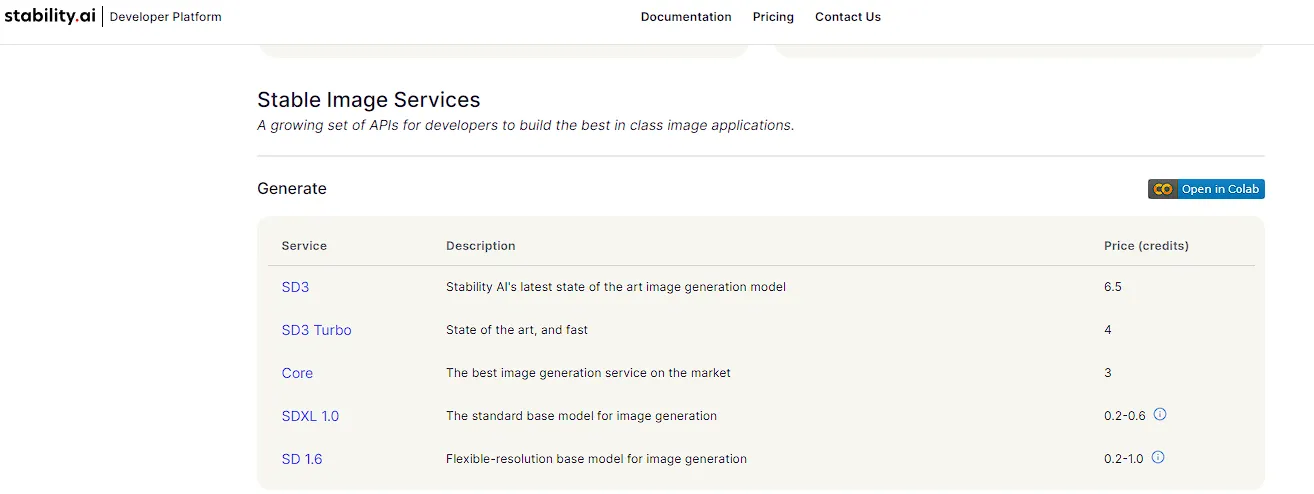The image size is (1314, 494).
Task: Click the SDXL 1.0 price 0.2-0.6
Action: [1125, 416]
